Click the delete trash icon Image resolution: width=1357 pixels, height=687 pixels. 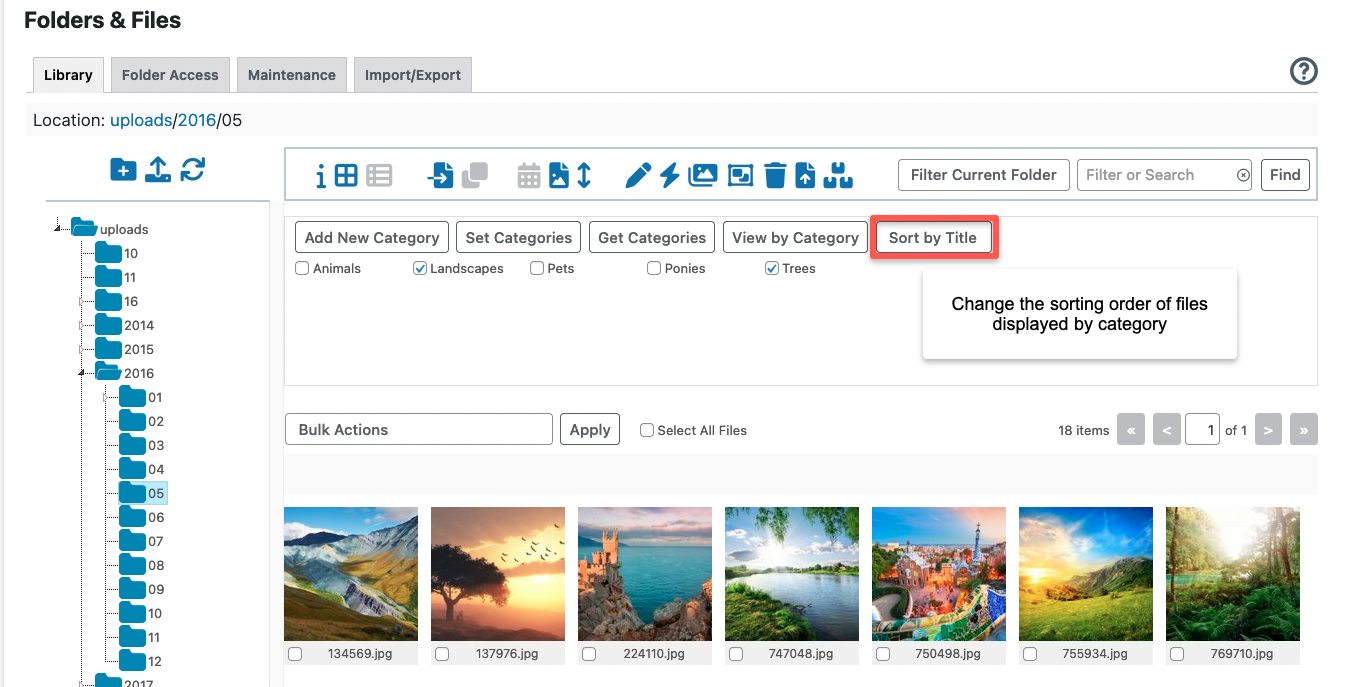(775, 175)
